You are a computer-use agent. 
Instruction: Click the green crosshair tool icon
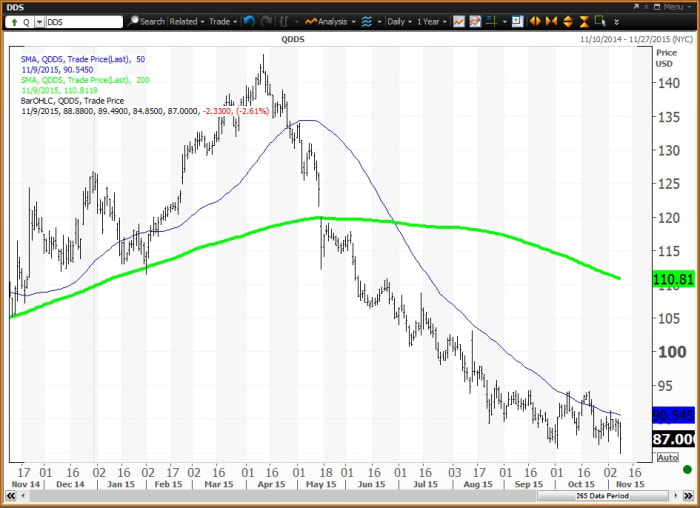492,21
